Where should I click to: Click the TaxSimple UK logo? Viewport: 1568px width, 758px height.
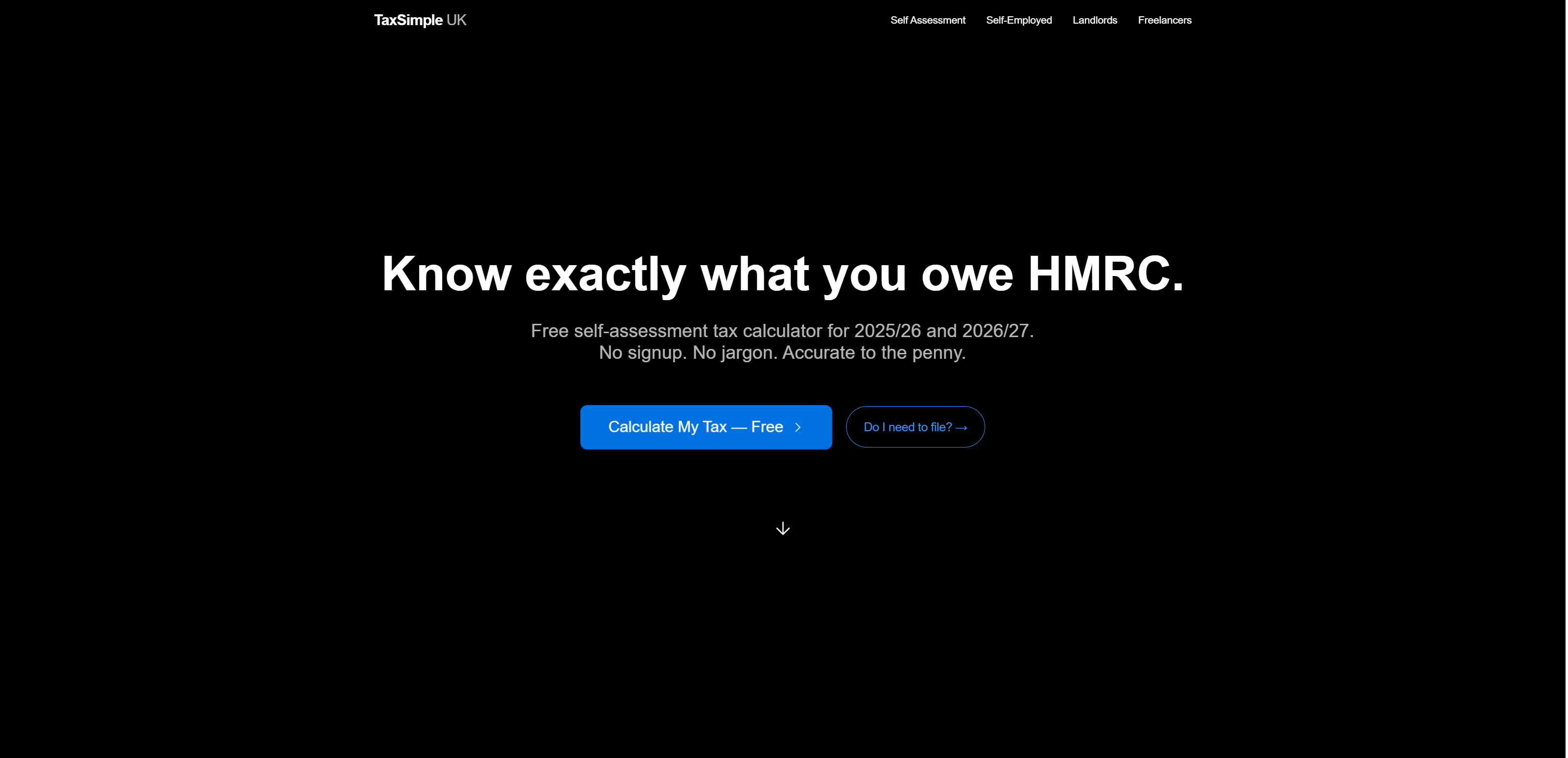coord(420,20)
